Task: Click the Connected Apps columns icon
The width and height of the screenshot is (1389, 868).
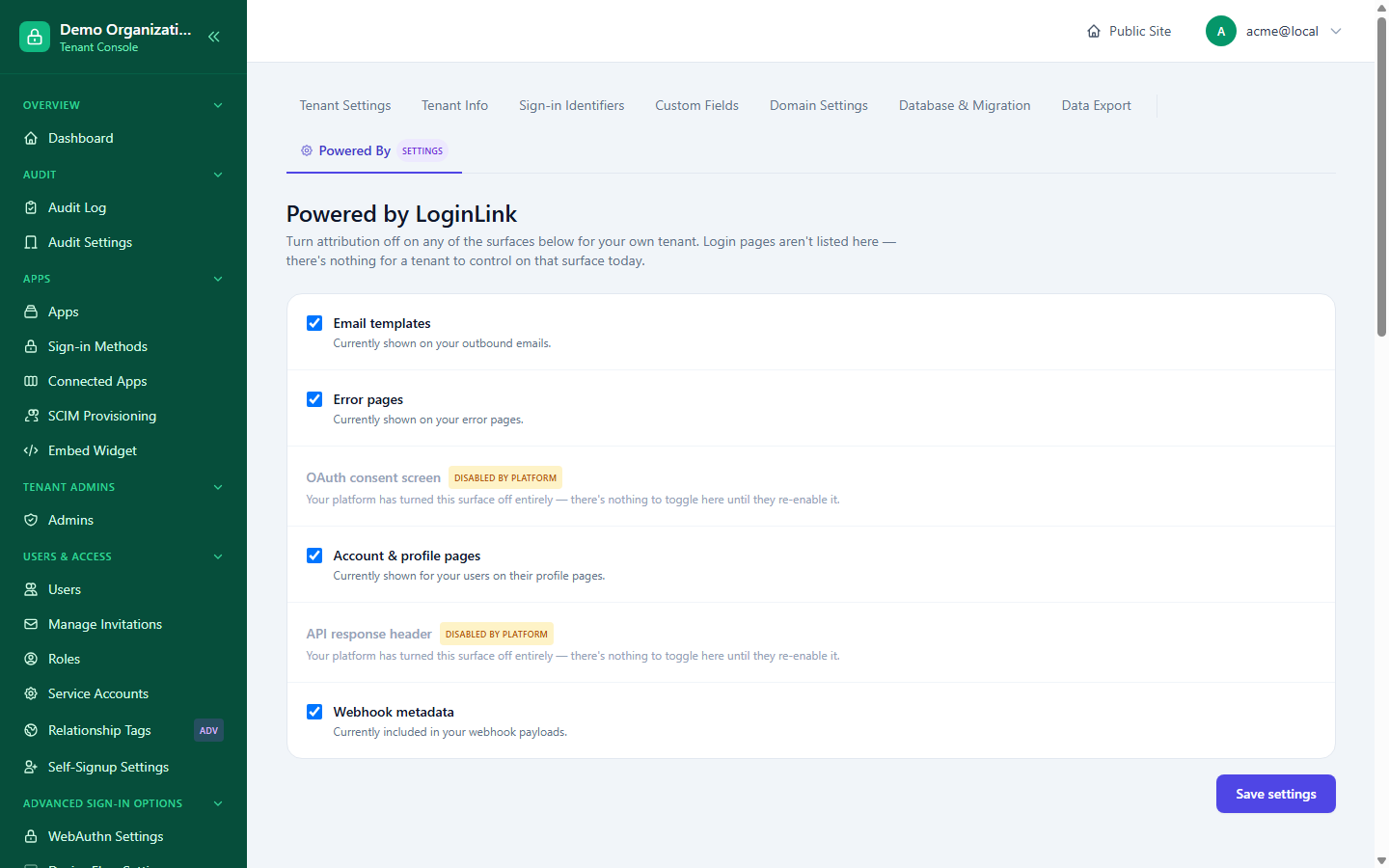Action: tap(31, 381)
